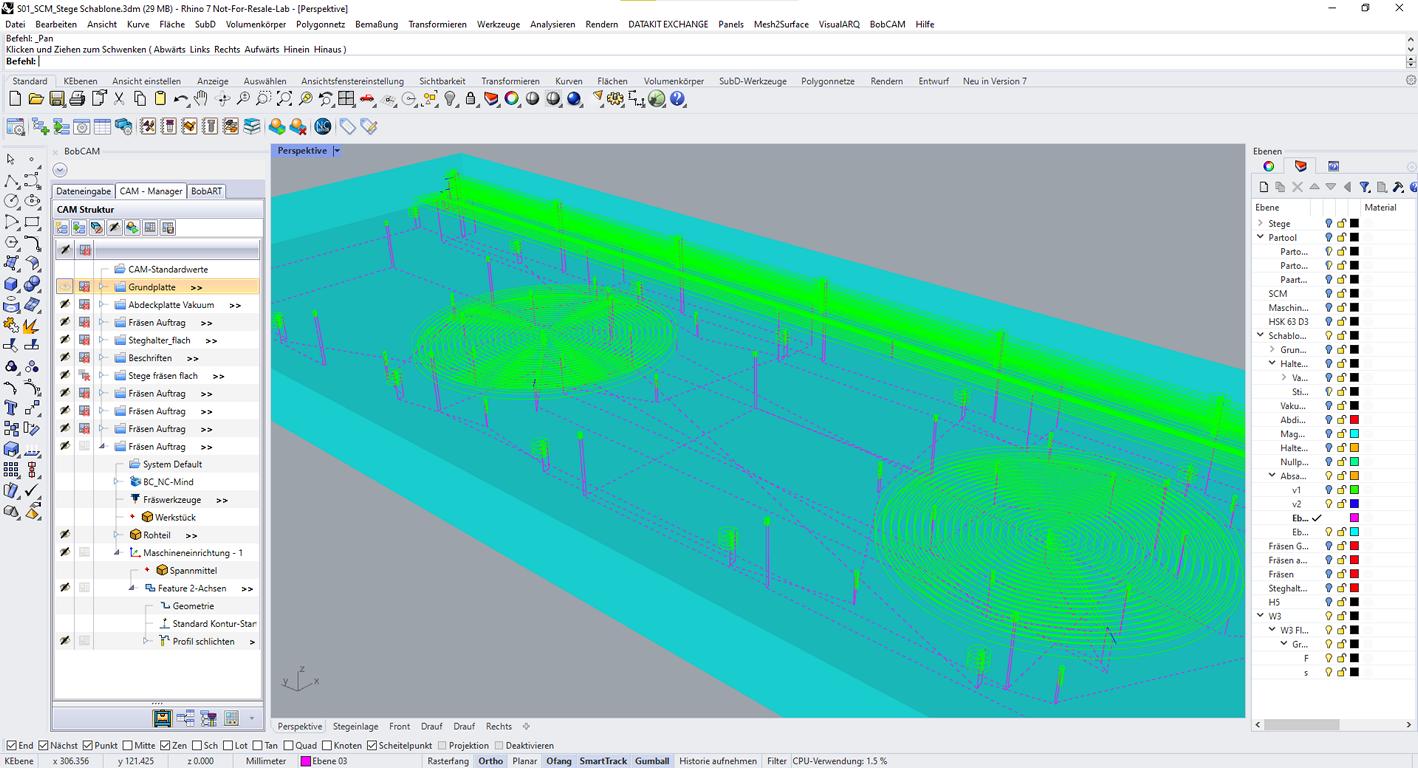
Task: Collapse the Partool layer
Action: pyautogui.click(x=1260, y=237)
